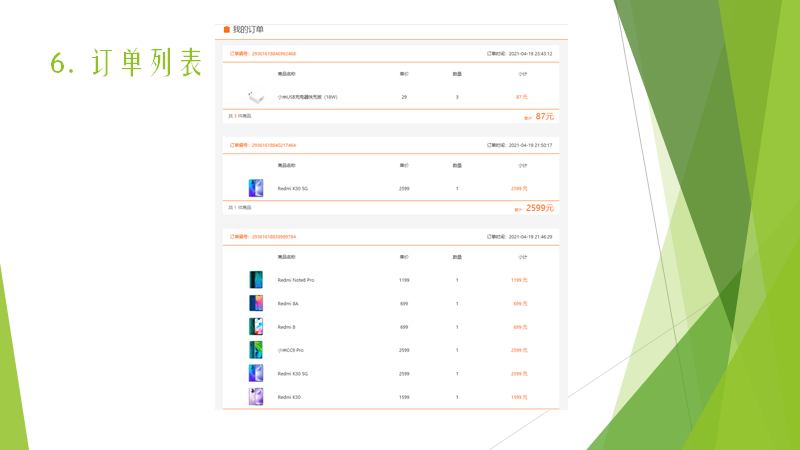The width and height of the screenshot is (800, 450).
Task: Click the 2599 元 subtotal for 小米CC9 Pro
Action: (x=519, y=351)
